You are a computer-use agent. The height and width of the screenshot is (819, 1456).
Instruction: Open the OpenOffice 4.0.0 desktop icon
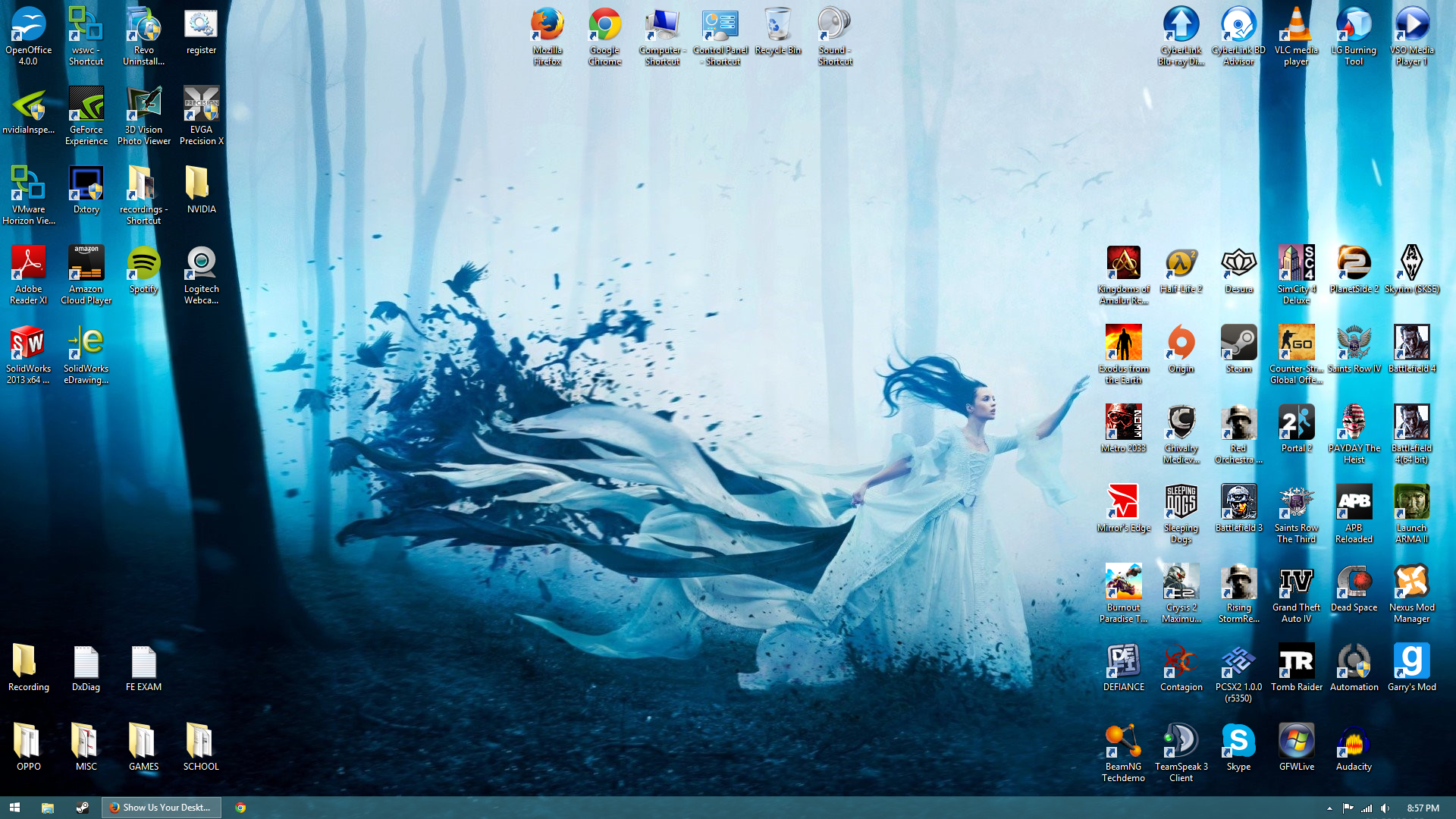29,36
